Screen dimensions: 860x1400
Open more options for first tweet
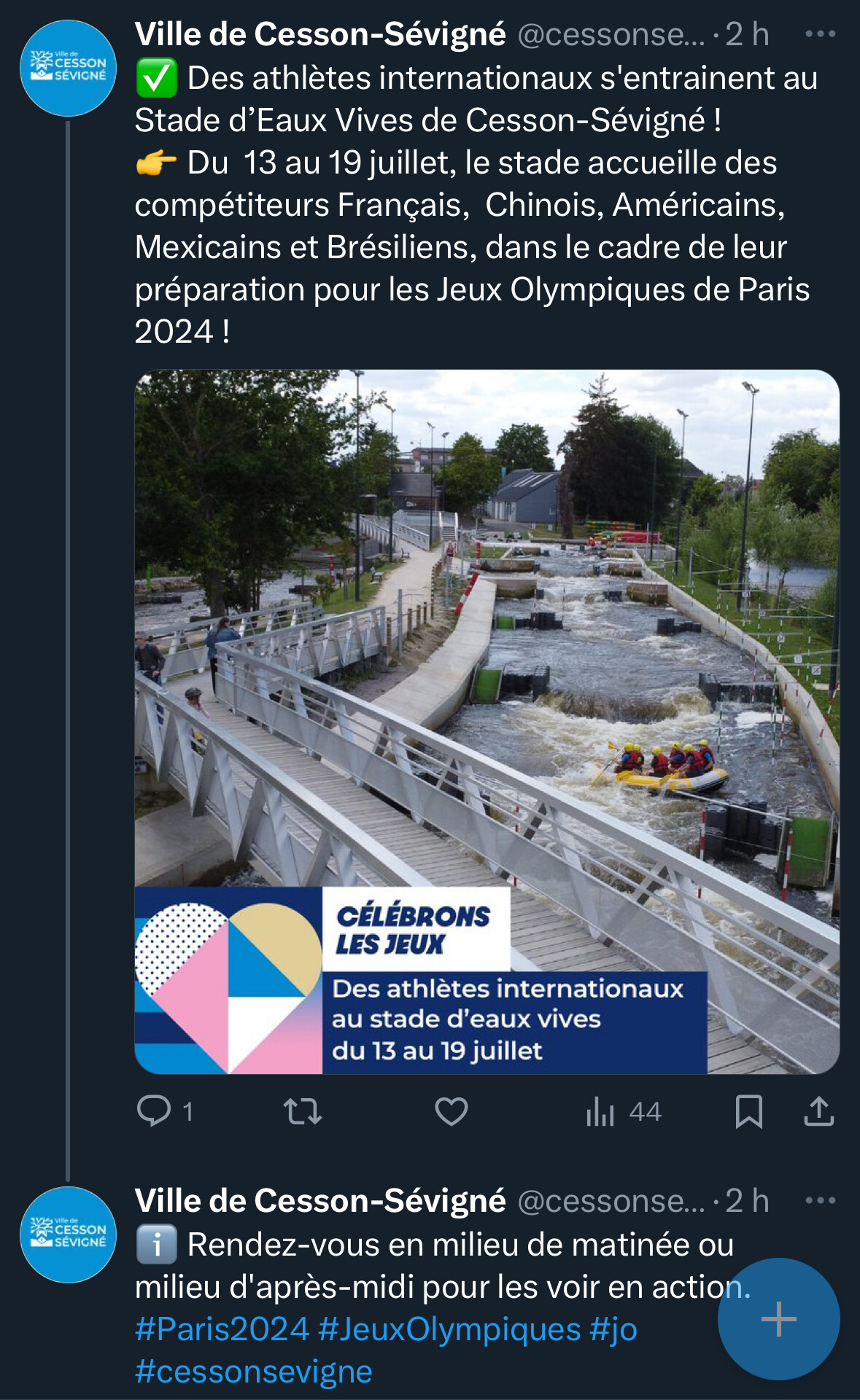(x=821, y=34)
